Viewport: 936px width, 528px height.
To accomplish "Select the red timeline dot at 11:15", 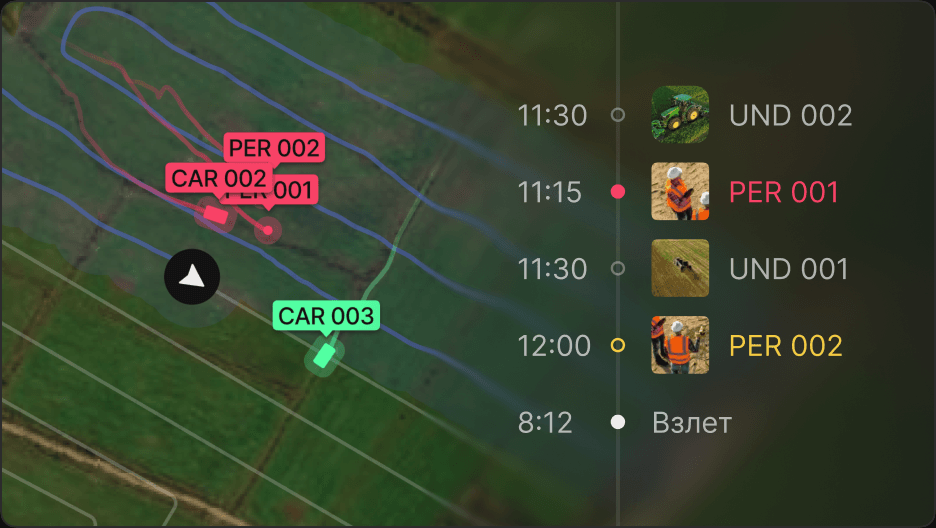I will coord(618,192).
